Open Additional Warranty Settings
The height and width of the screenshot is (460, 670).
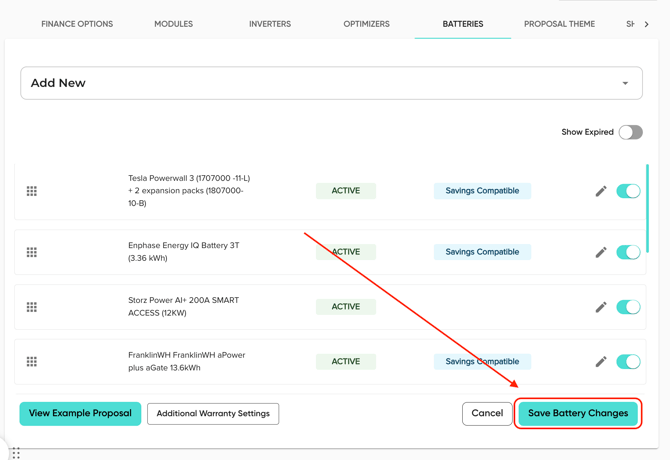(213, 413)
